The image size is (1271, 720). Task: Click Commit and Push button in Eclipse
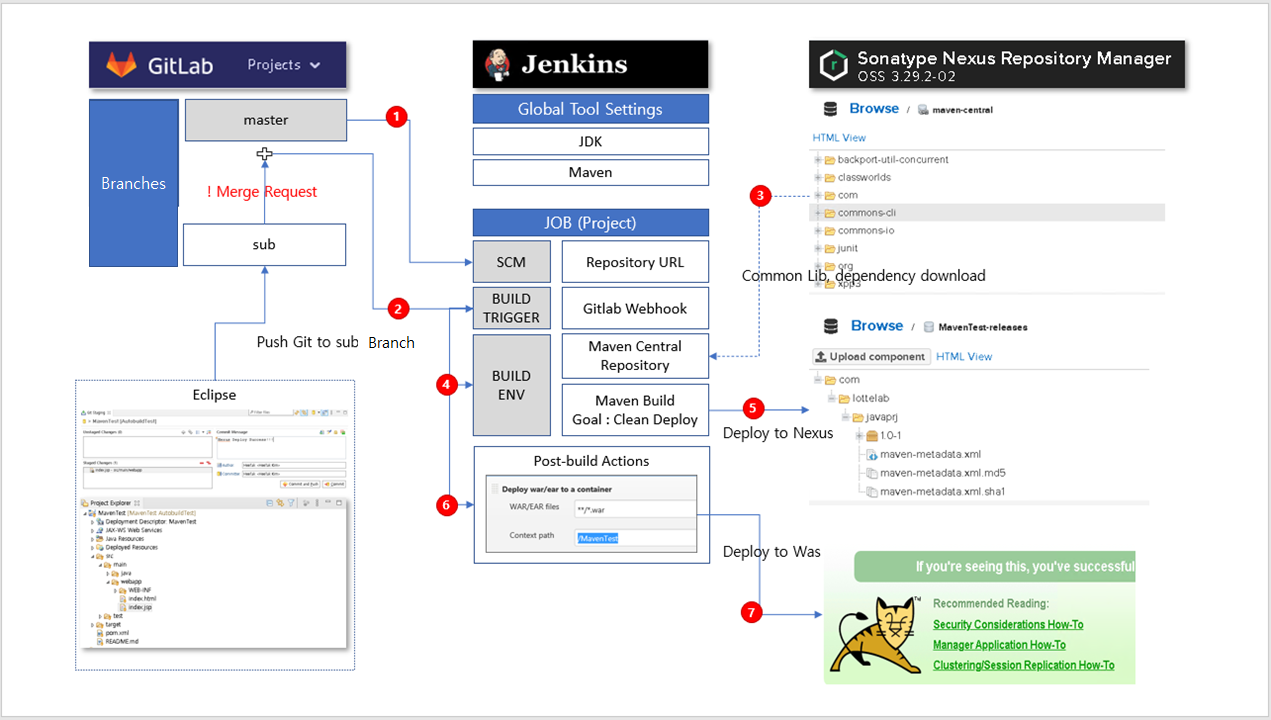299,484
